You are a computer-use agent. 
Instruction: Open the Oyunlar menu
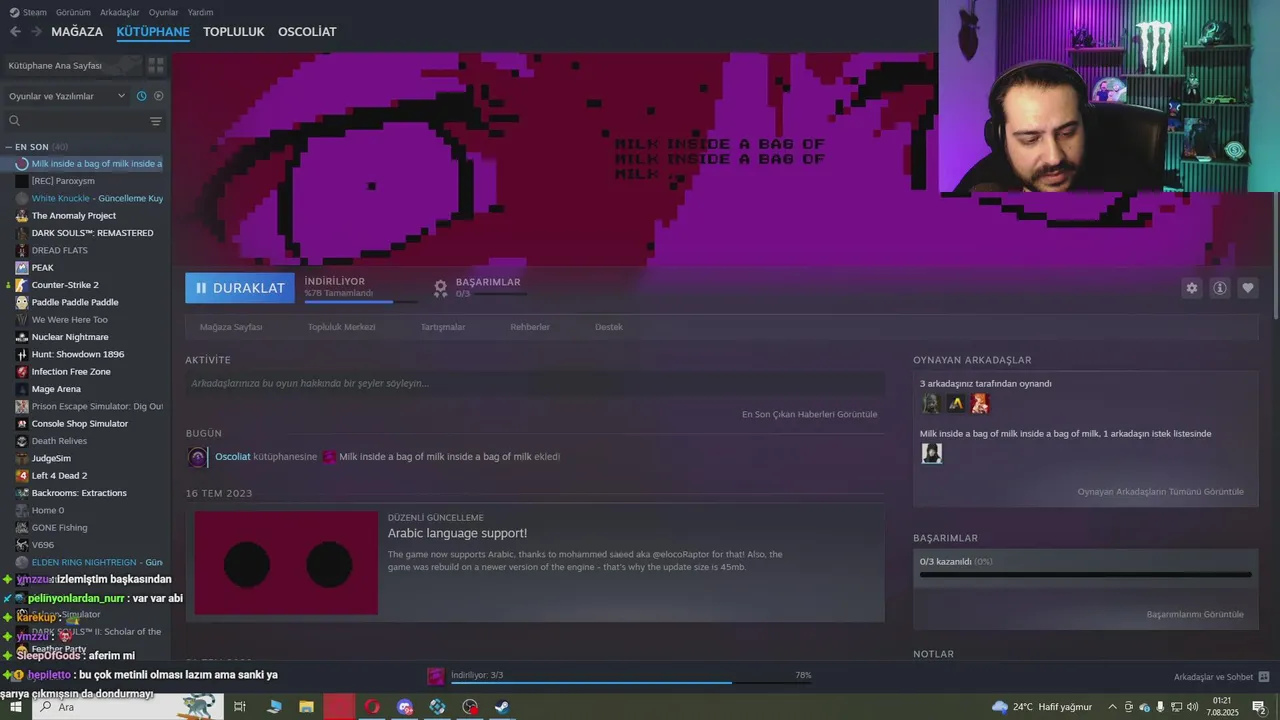click(x=163, y=12)
